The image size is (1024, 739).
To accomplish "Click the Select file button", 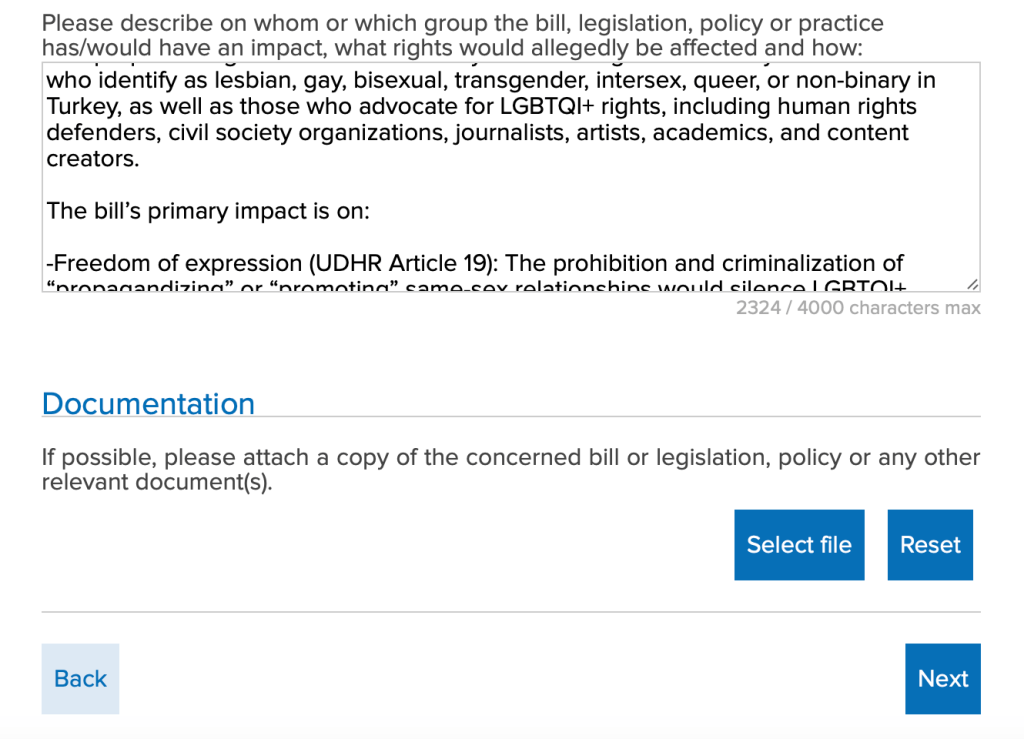I will 798,545.
